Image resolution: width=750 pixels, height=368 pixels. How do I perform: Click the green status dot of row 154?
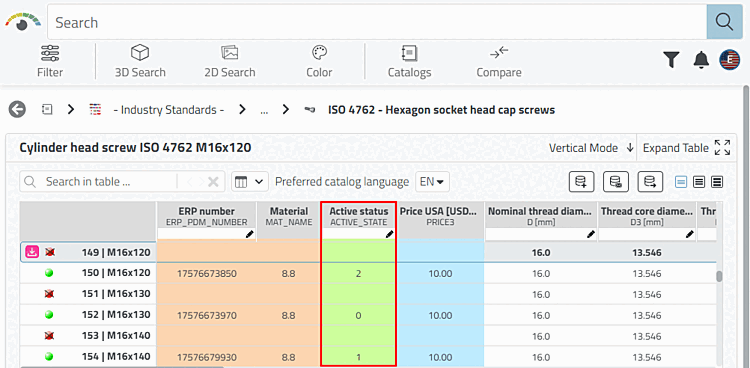tap(49, 357)
